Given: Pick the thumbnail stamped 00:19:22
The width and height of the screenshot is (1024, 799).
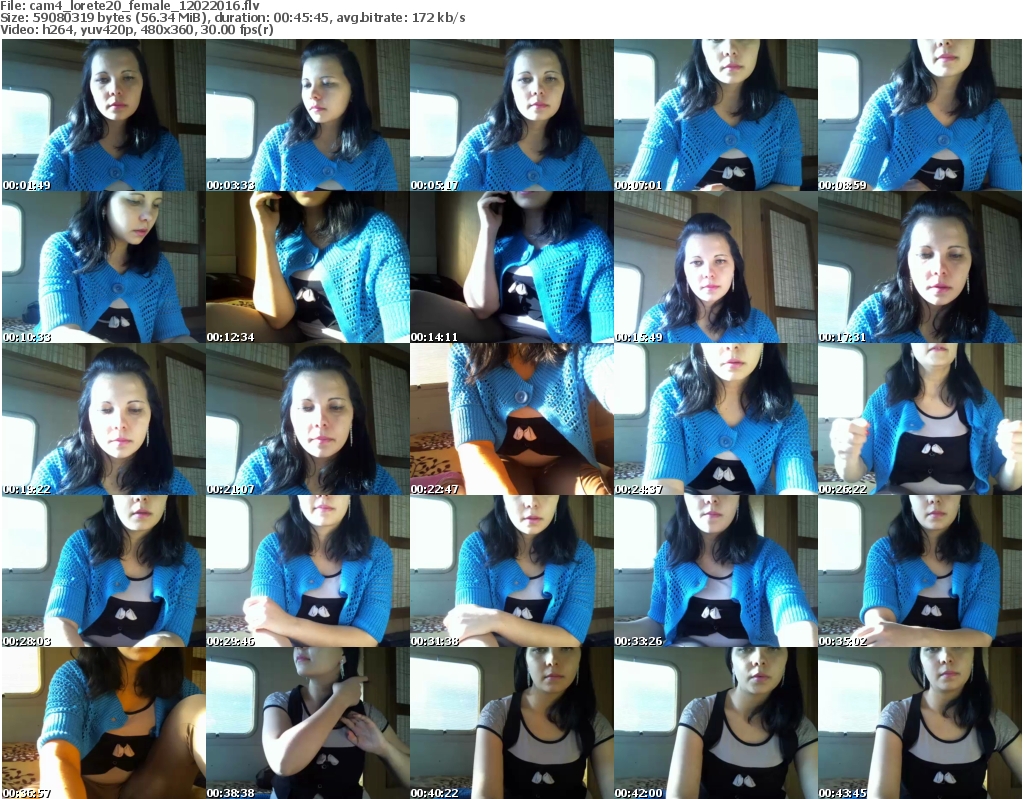Looking at the screenshot, I should click(x=104, y=419).
